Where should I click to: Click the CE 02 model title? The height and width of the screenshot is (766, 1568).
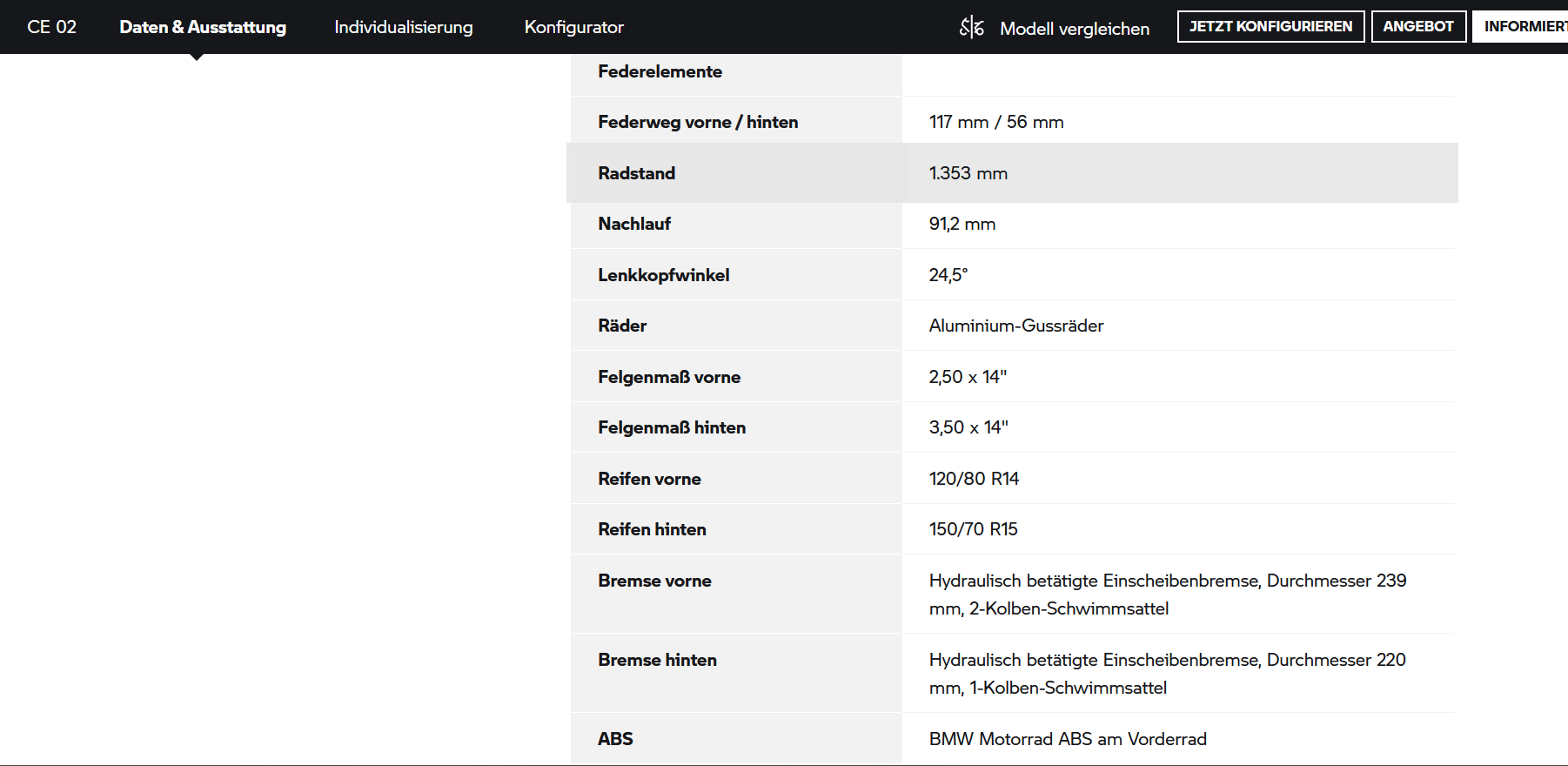click(x=52, y=27)
